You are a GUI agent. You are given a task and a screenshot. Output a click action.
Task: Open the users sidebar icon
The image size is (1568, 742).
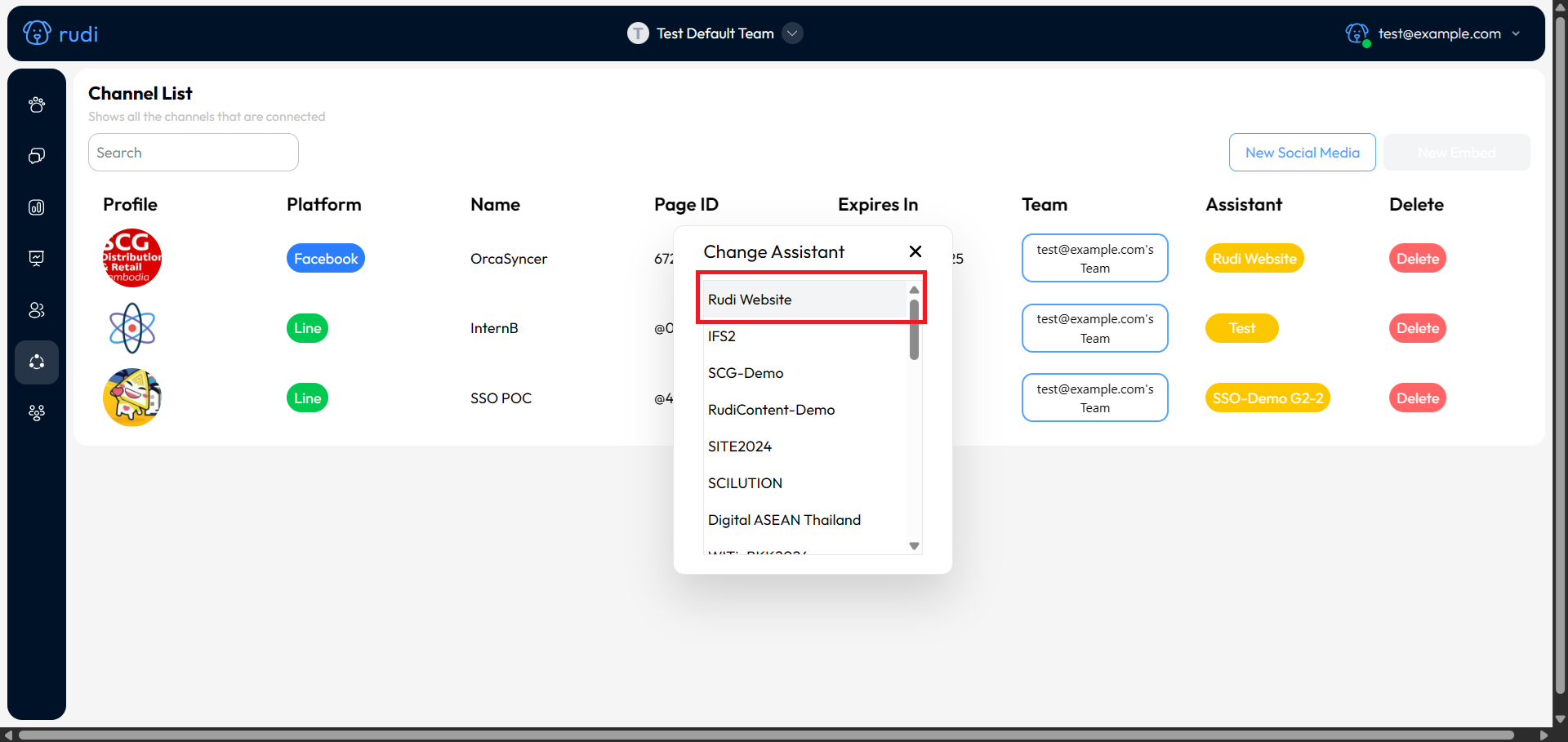coord(37,310)
